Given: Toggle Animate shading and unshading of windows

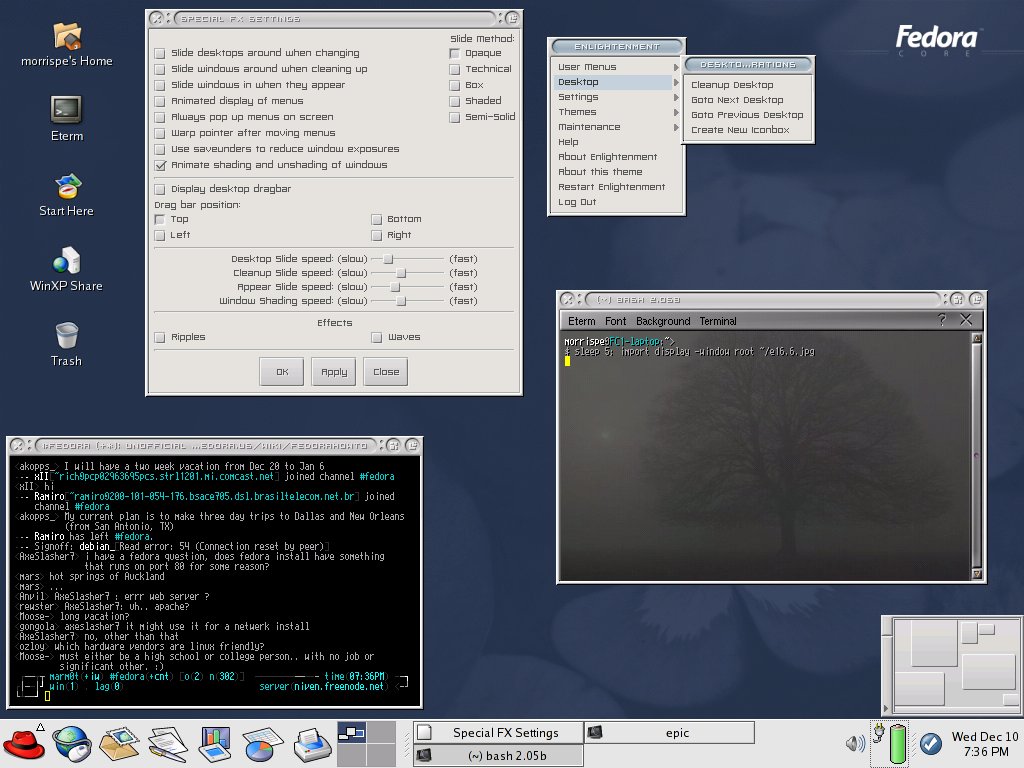Looking at the screenshot, I should [x=160, y=165].
